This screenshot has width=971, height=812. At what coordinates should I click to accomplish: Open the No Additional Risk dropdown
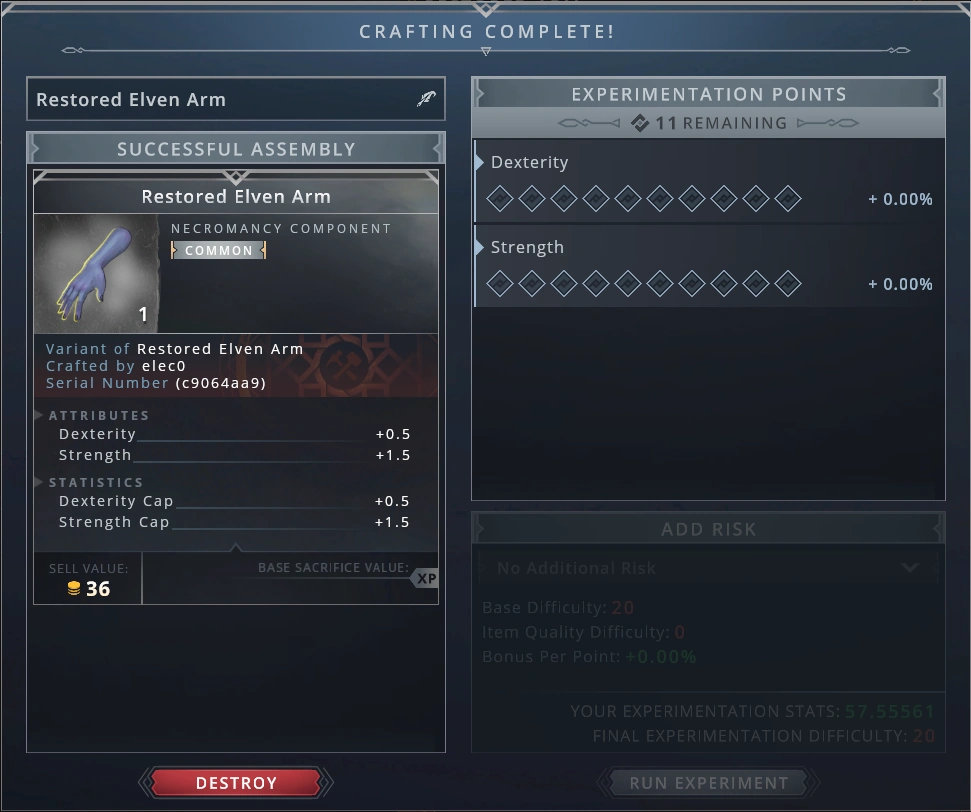point(708,567)
